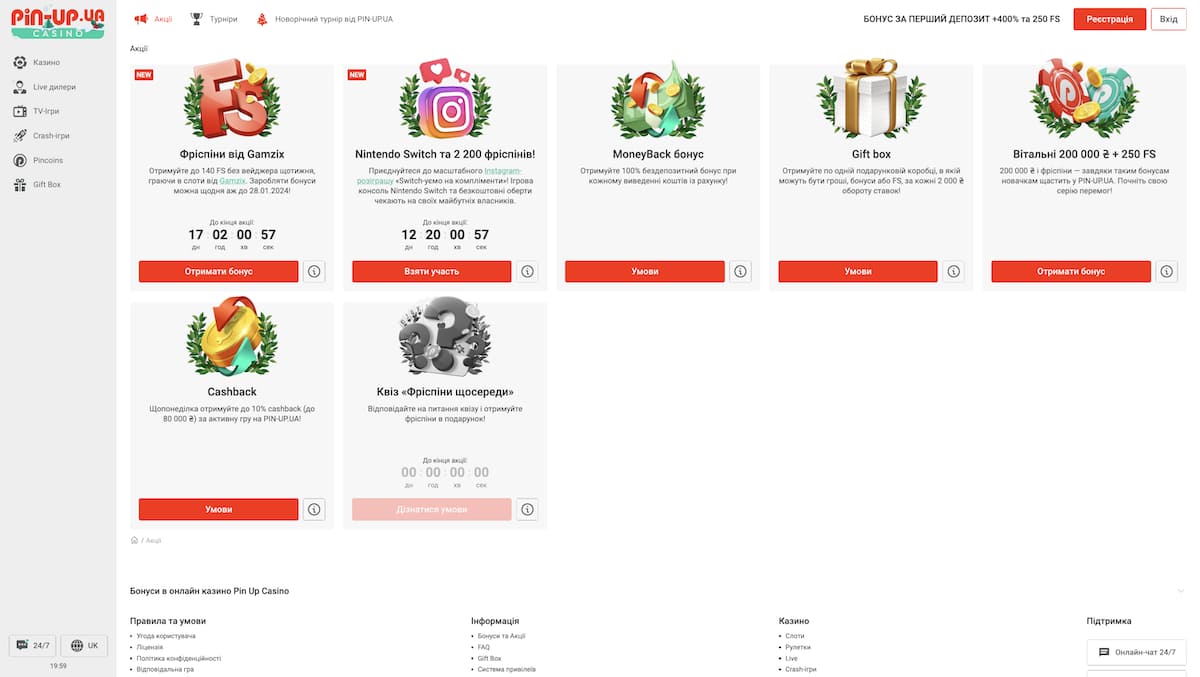
Task: Open the UK language selector
Action: point(84,646)
